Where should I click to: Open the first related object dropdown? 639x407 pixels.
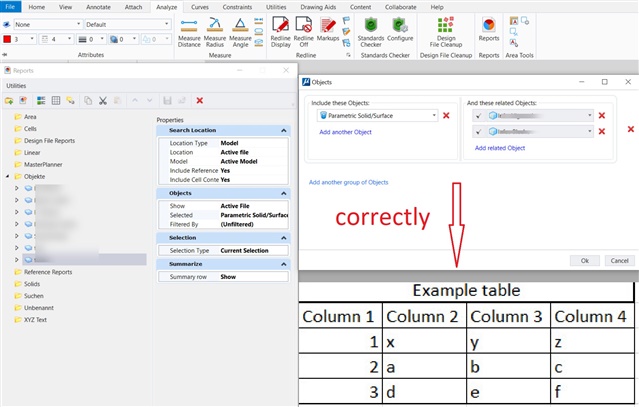[x=540, y=116]
